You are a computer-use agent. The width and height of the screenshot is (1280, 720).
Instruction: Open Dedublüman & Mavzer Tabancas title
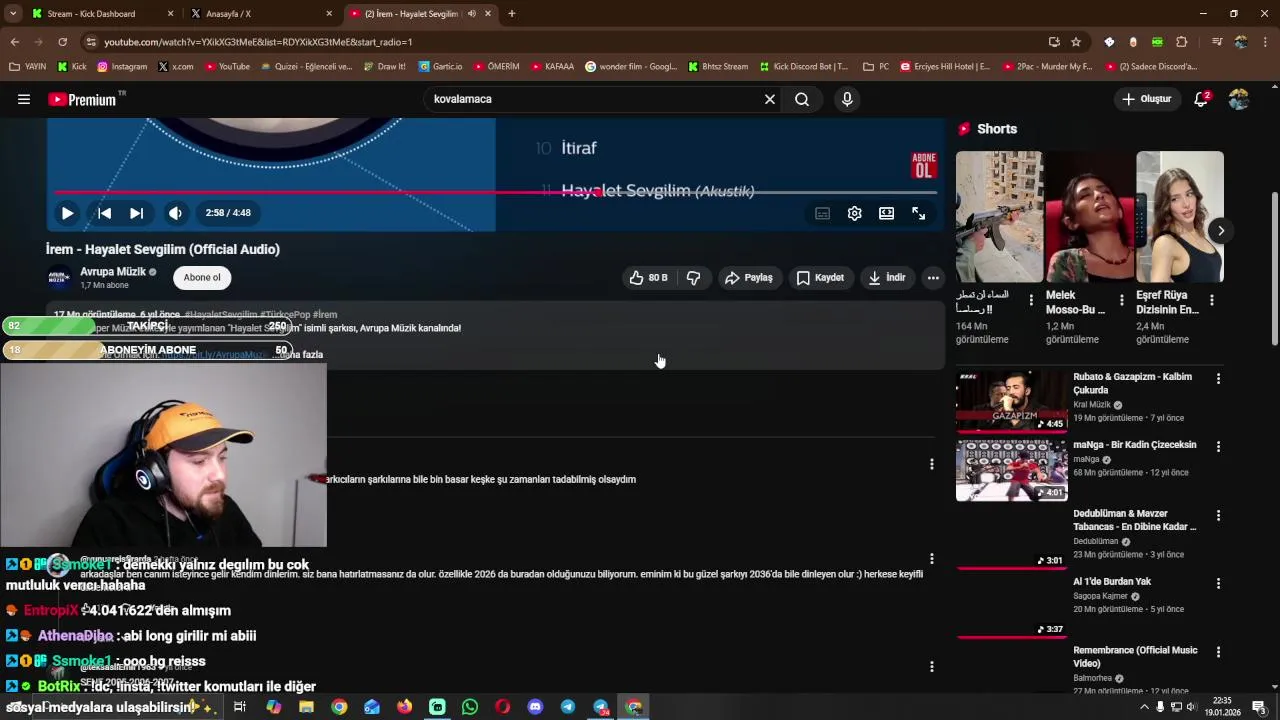click(1134, 520)
